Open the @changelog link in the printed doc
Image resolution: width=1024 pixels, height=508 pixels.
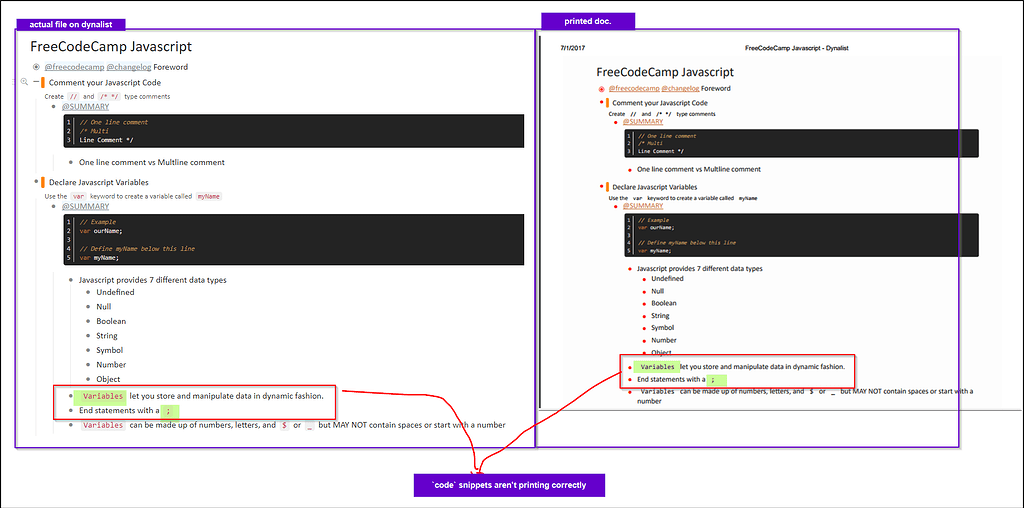(680, 88)
